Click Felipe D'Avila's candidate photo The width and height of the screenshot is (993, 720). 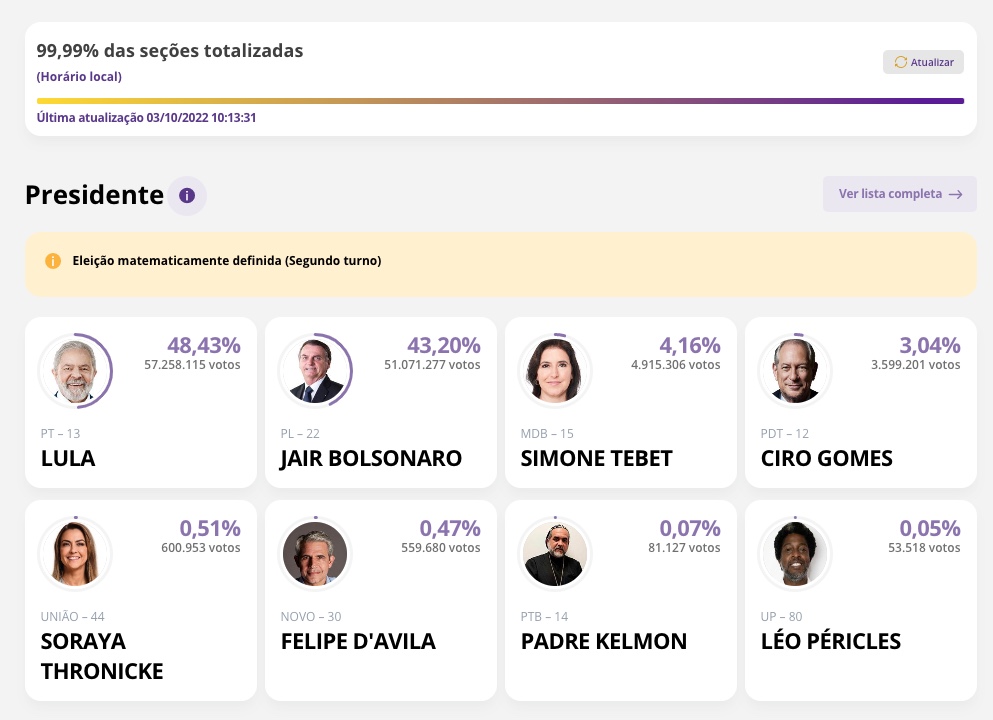pyautogui.click(x=315, y=553)
